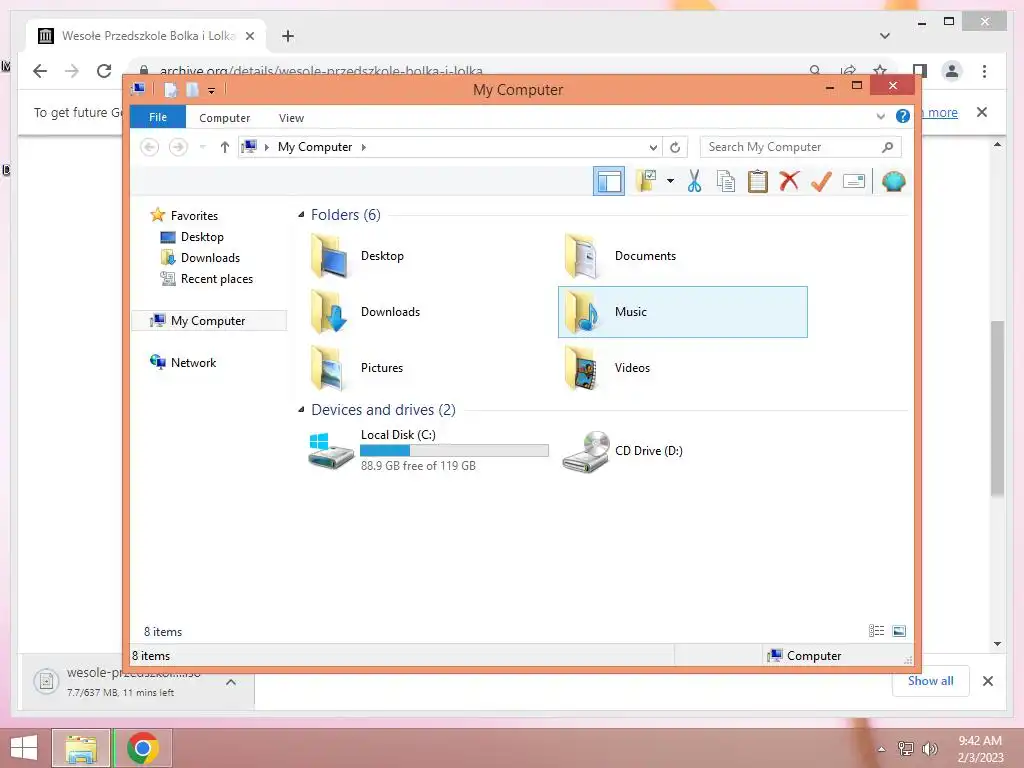Expand My Computer breadcrumb arrow
1024x768 pixels.
click(x=364, y=147)
